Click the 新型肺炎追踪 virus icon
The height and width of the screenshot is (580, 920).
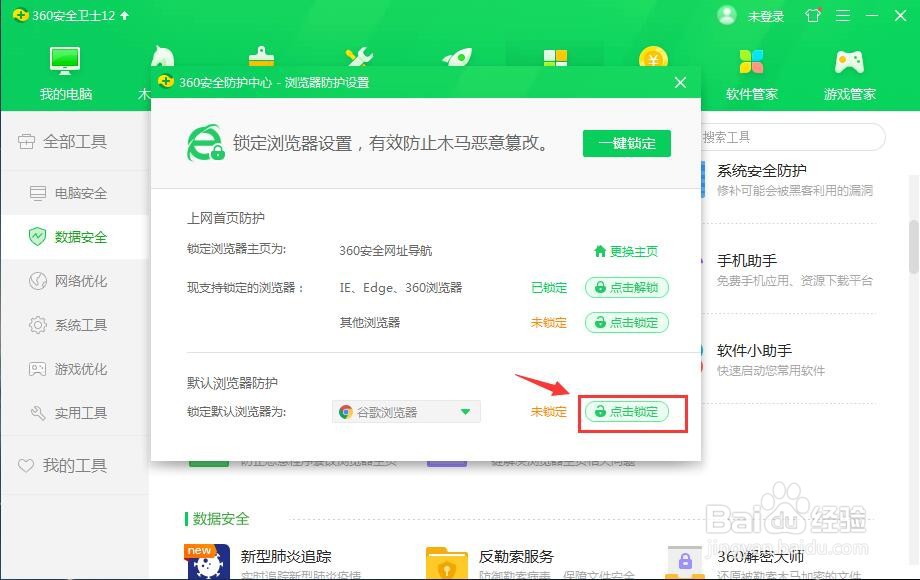208,562
